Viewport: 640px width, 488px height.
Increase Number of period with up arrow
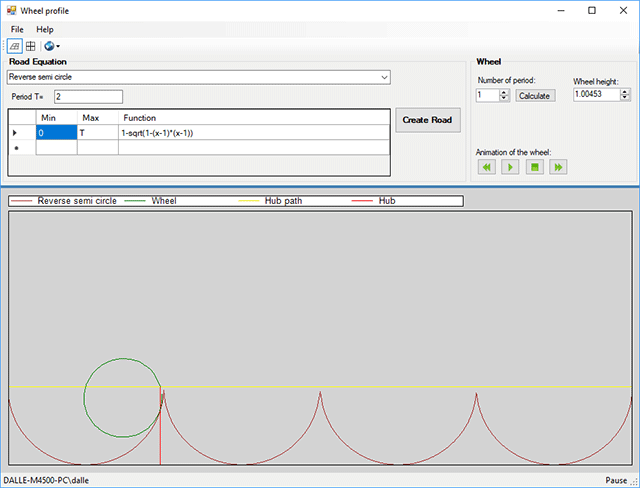(x=504, y=93)
